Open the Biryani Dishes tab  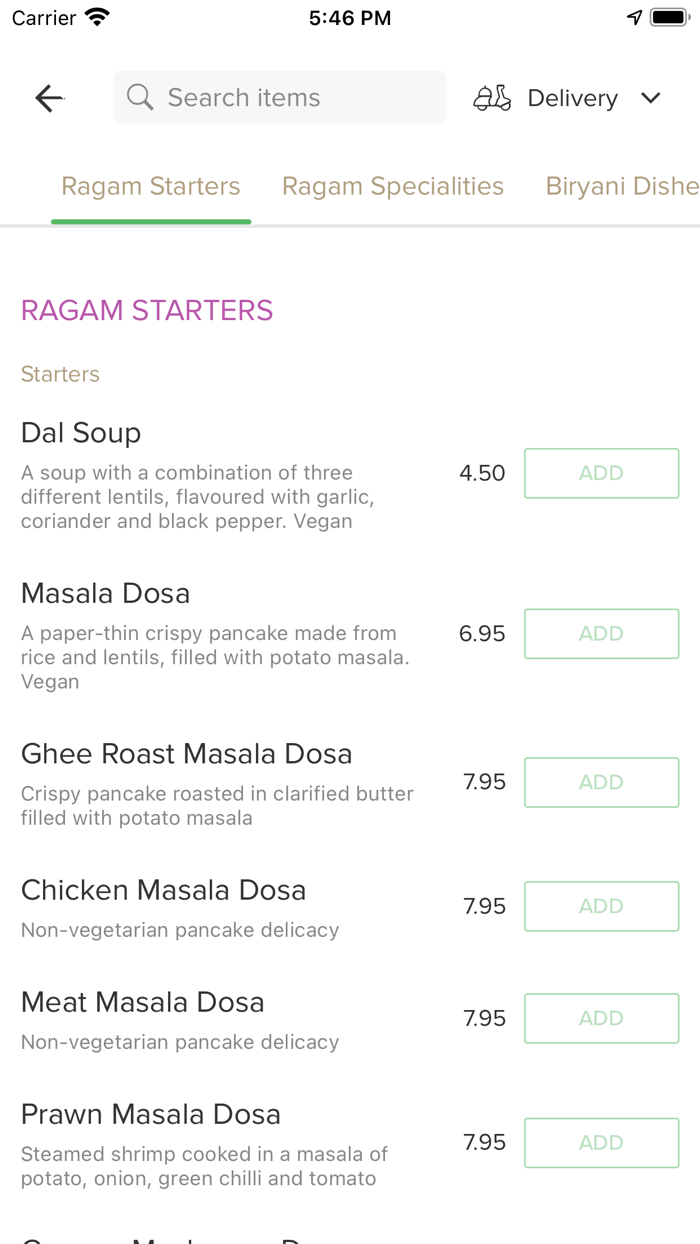[x=621, y=186]
